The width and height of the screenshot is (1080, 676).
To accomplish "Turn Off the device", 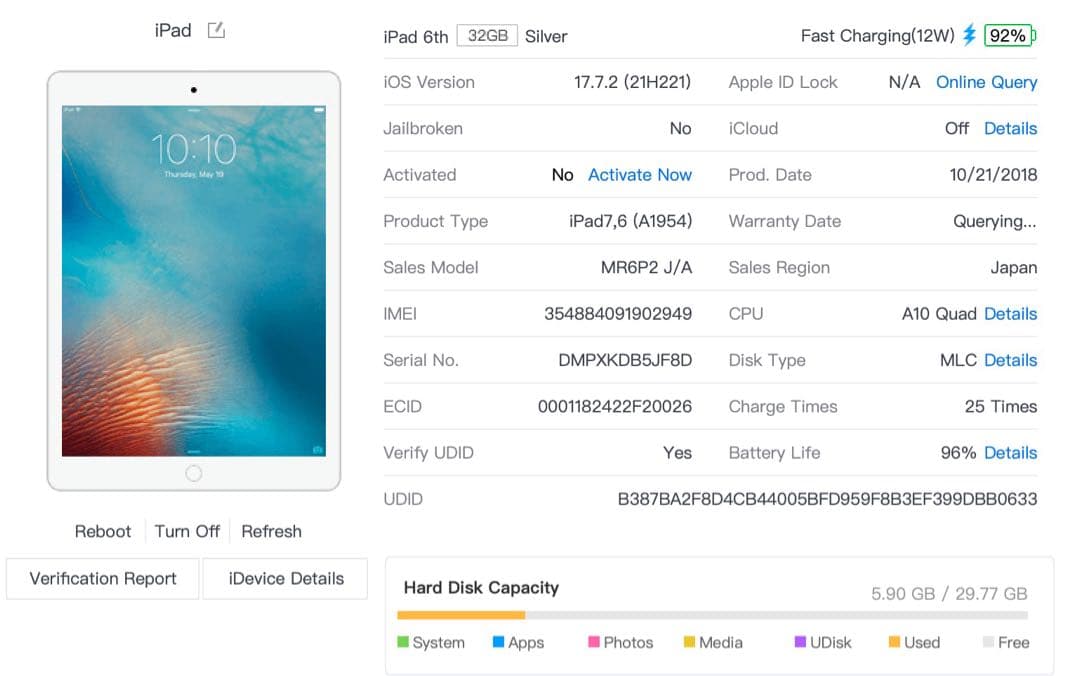I will click(x=186, y=531).
